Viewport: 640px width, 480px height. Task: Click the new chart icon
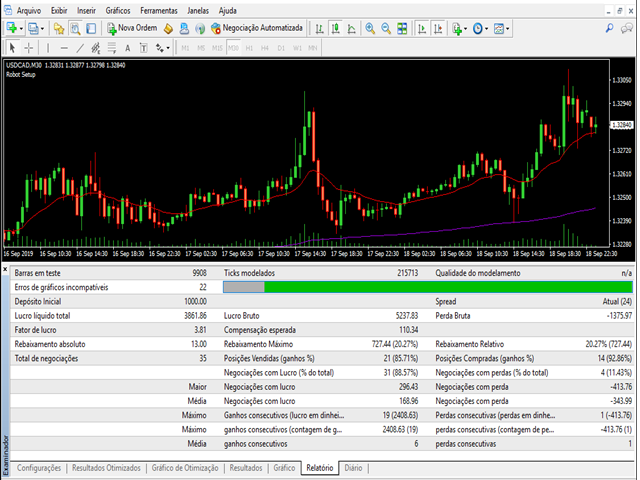coord(12,28)
